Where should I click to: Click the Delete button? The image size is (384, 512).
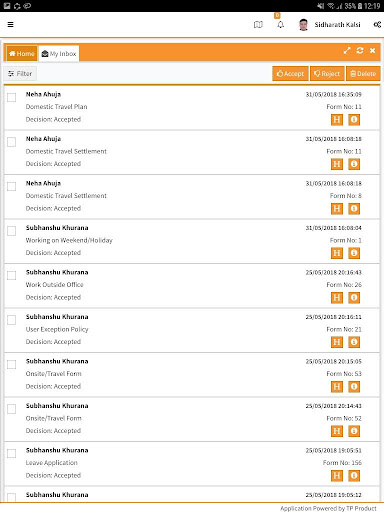[363, 74]
